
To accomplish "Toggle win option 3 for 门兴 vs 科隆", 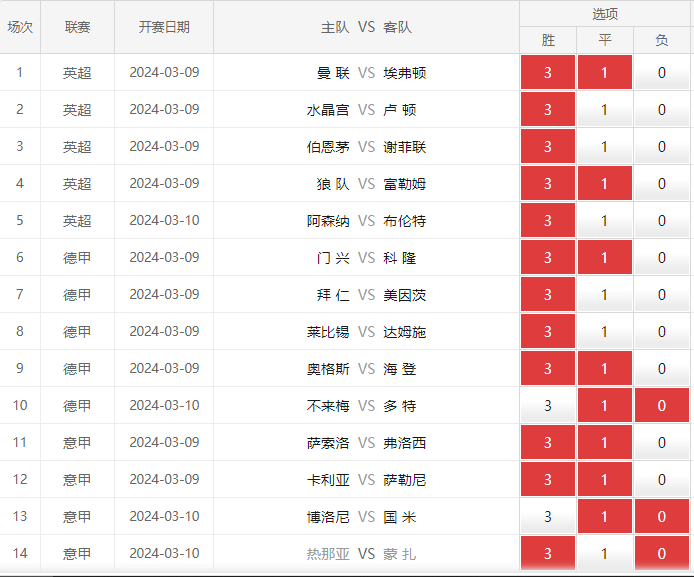I will pyautogui.click(x=547, y=258).
